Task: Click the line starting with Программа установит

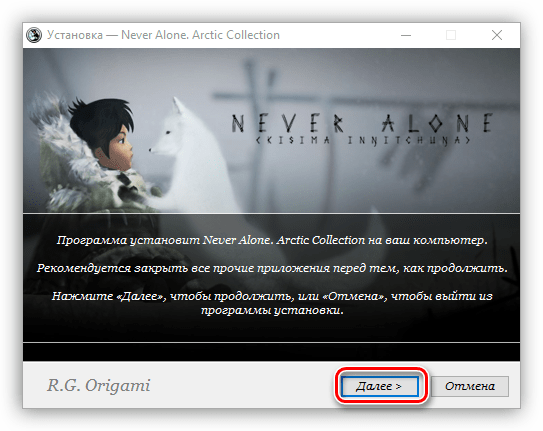Action: tap(272, 240)
